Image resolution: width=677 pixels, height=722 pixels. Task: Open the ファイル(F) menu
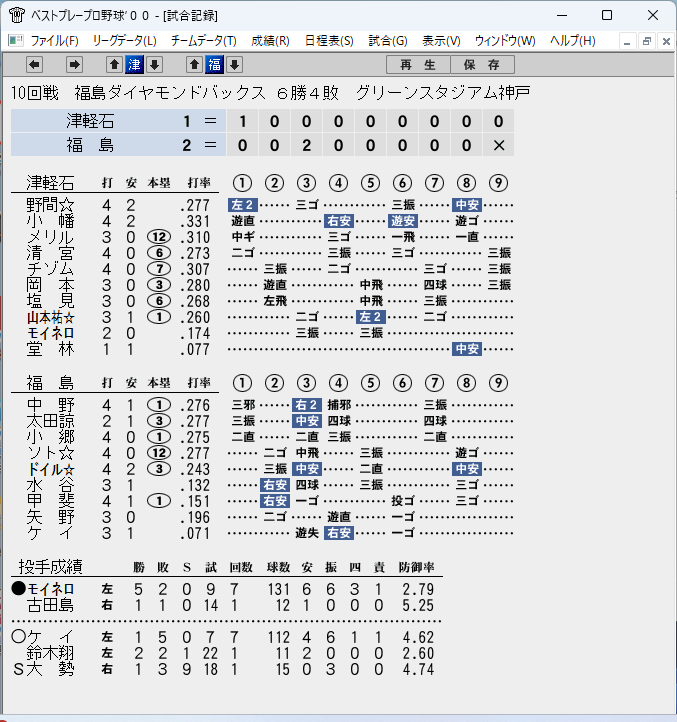click(x=54, y=41)
